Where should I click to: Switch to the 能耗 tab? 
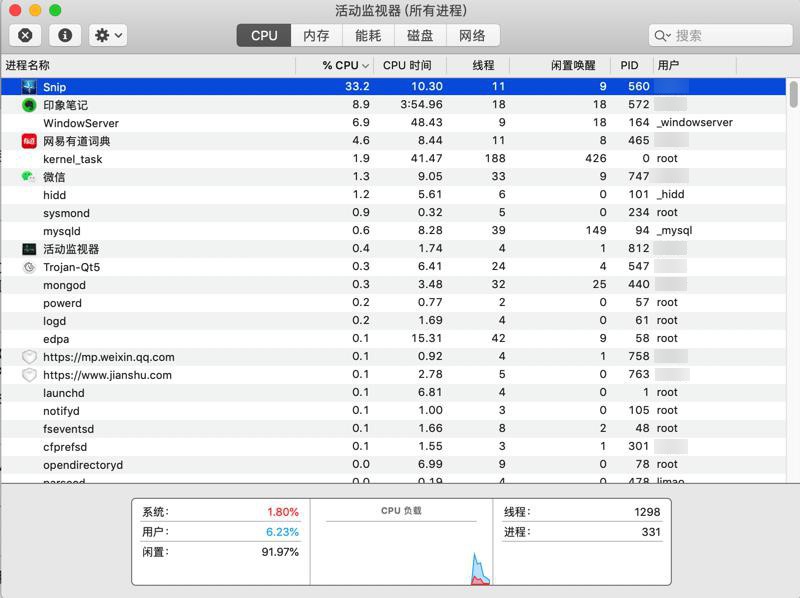[x=368, y=36]
